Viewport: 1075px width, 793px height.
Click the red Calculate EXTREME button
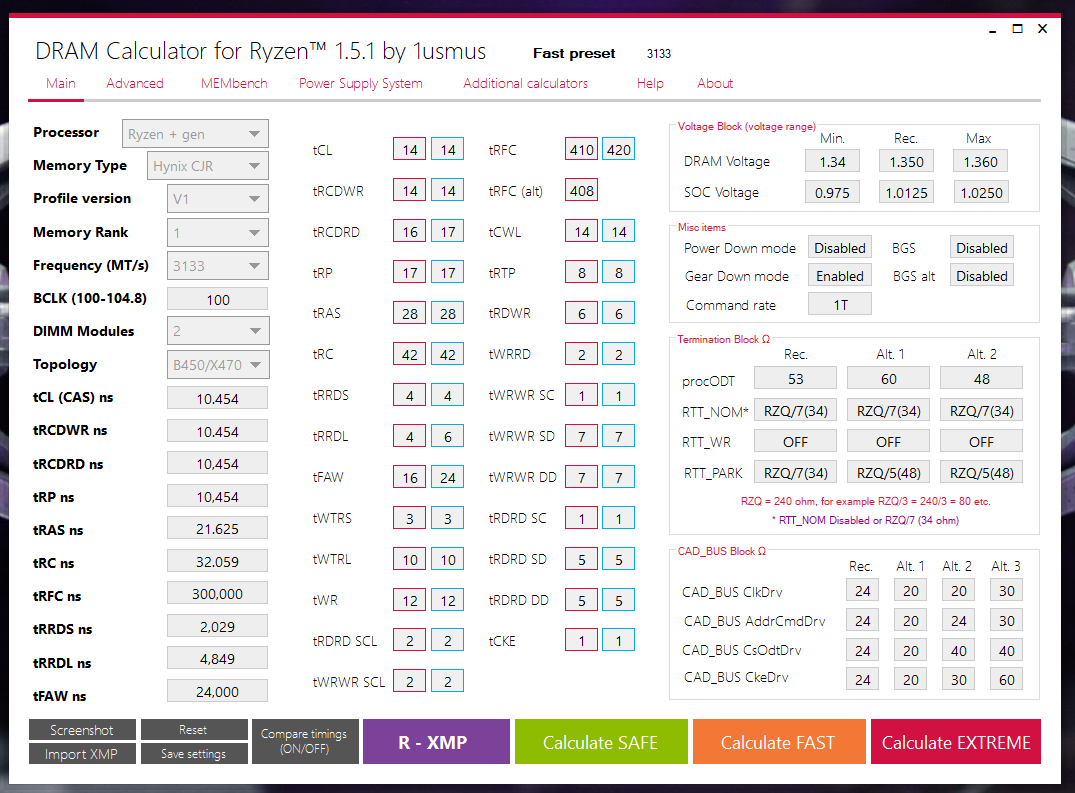coord(956,742)
